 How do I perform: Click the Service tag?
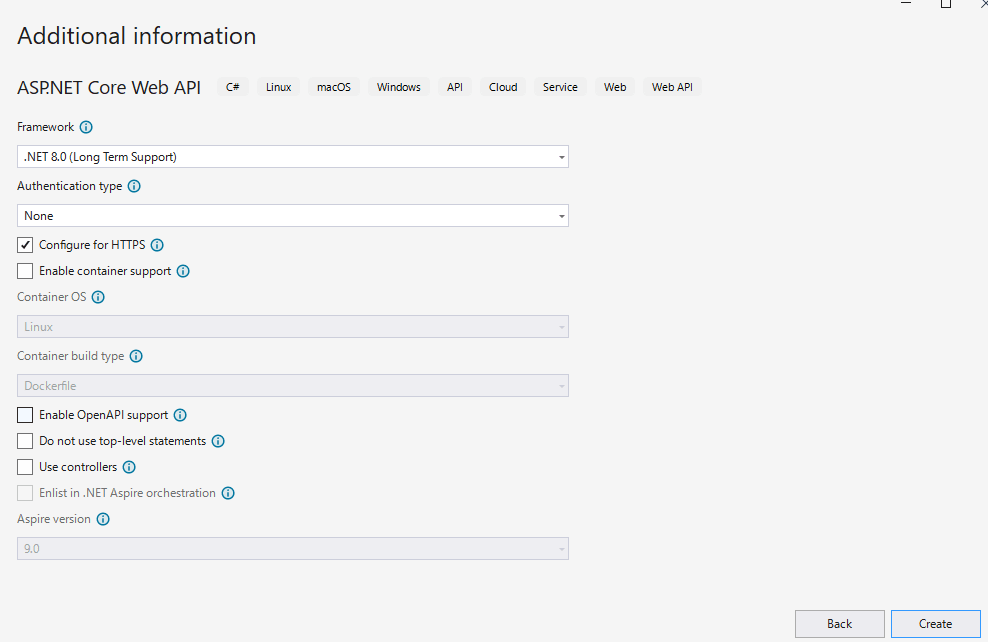point(560,87)
